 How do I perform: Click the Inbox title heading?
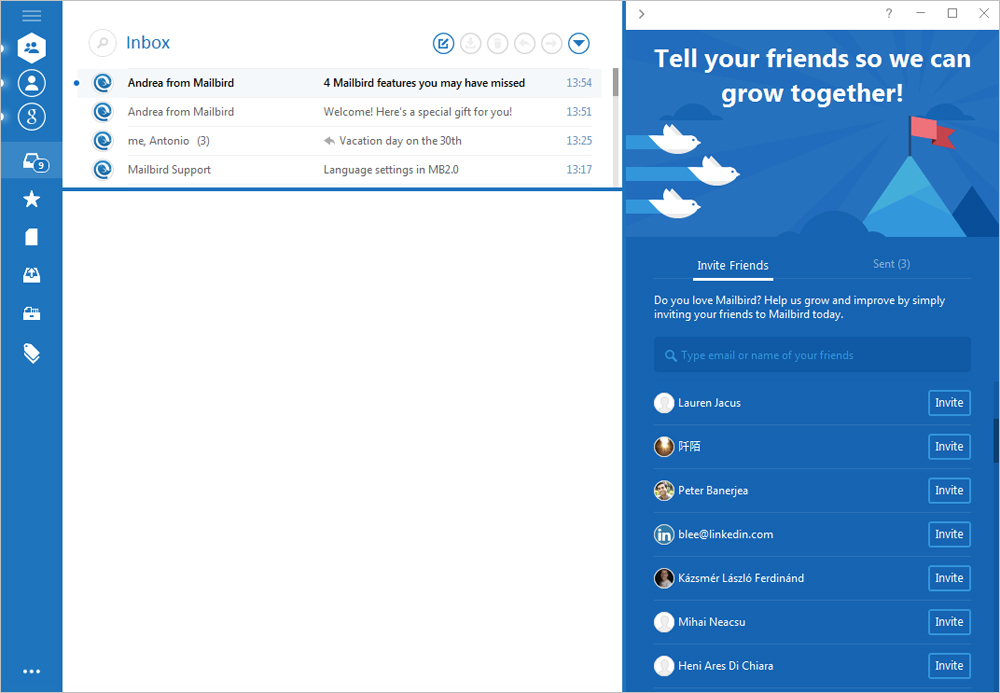point(148,43)
